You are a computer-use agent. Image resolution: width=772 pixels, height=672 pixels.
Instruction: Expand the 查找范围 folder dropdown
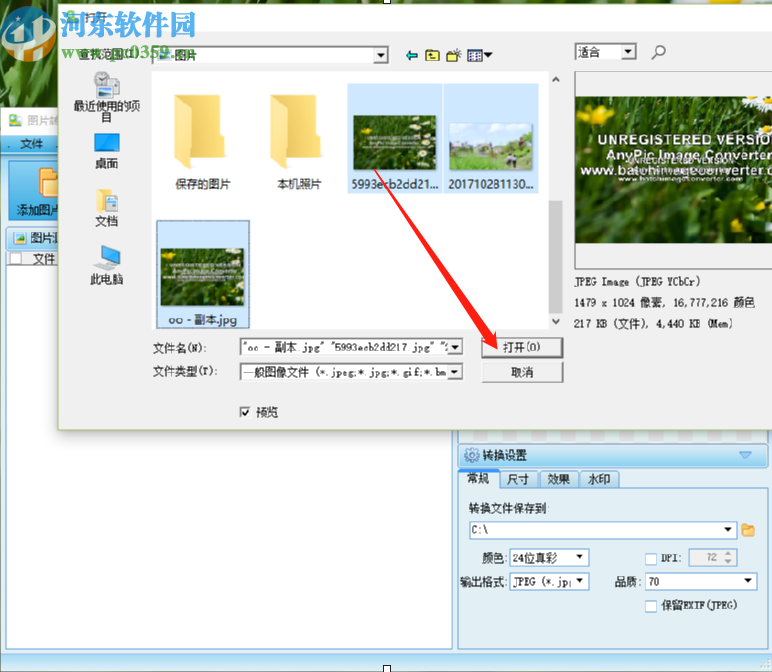pos(381,55)
